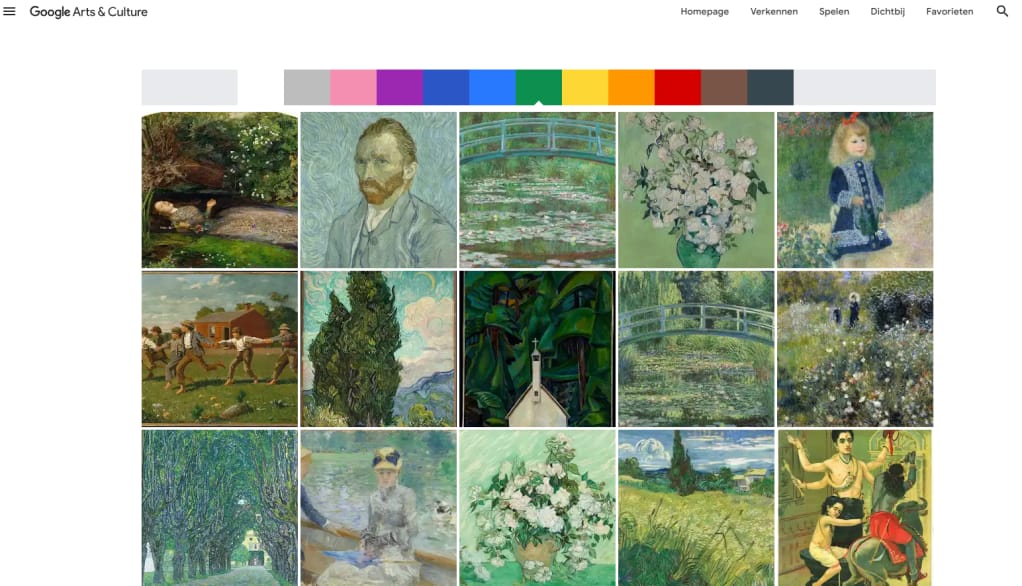Select the red color swatch
1022x586 pixels.
click(x=677, y=87)
